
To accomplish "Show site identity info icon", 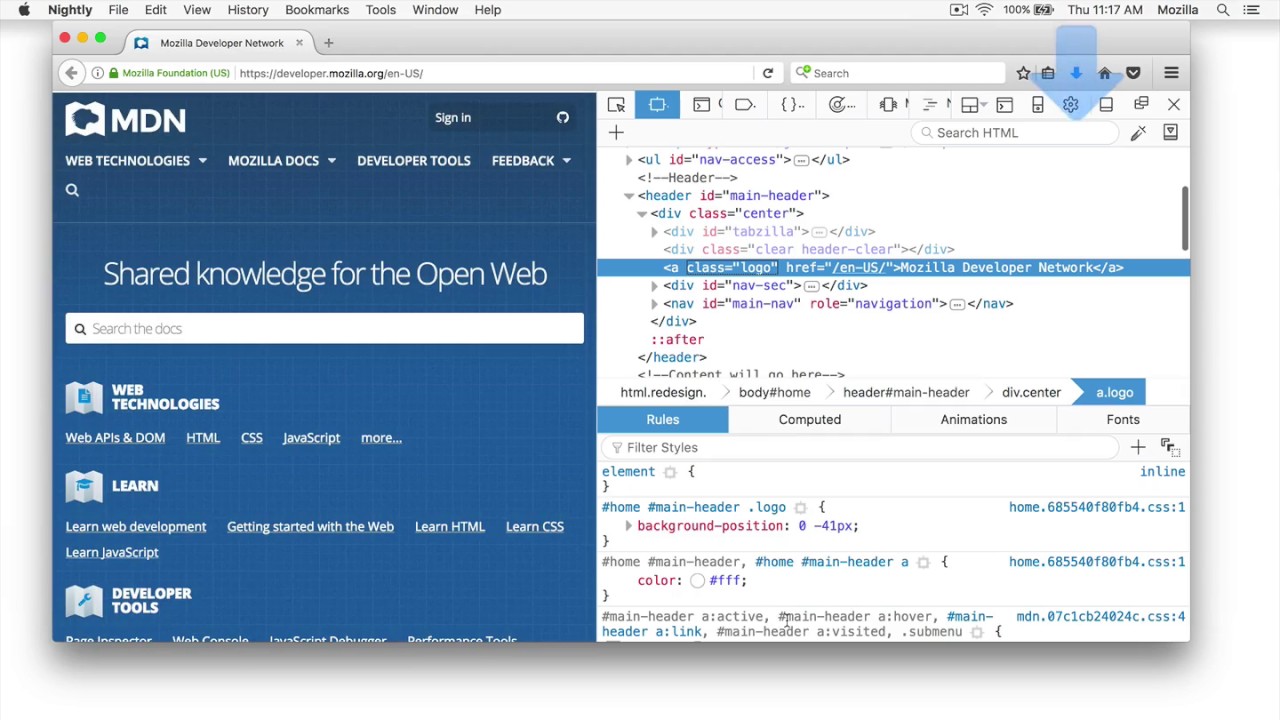I will click(x=97, y=73).
